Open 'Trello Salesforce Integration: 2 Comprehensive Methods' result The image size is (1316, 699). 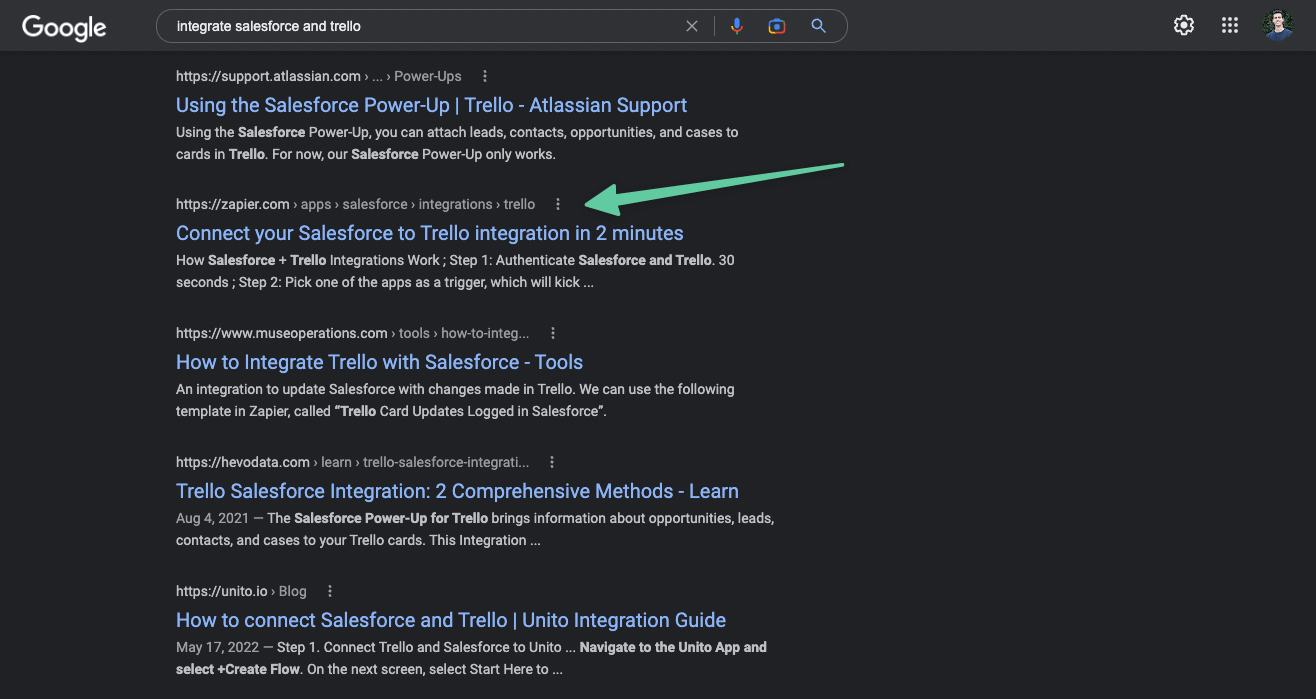pos(457,491)
